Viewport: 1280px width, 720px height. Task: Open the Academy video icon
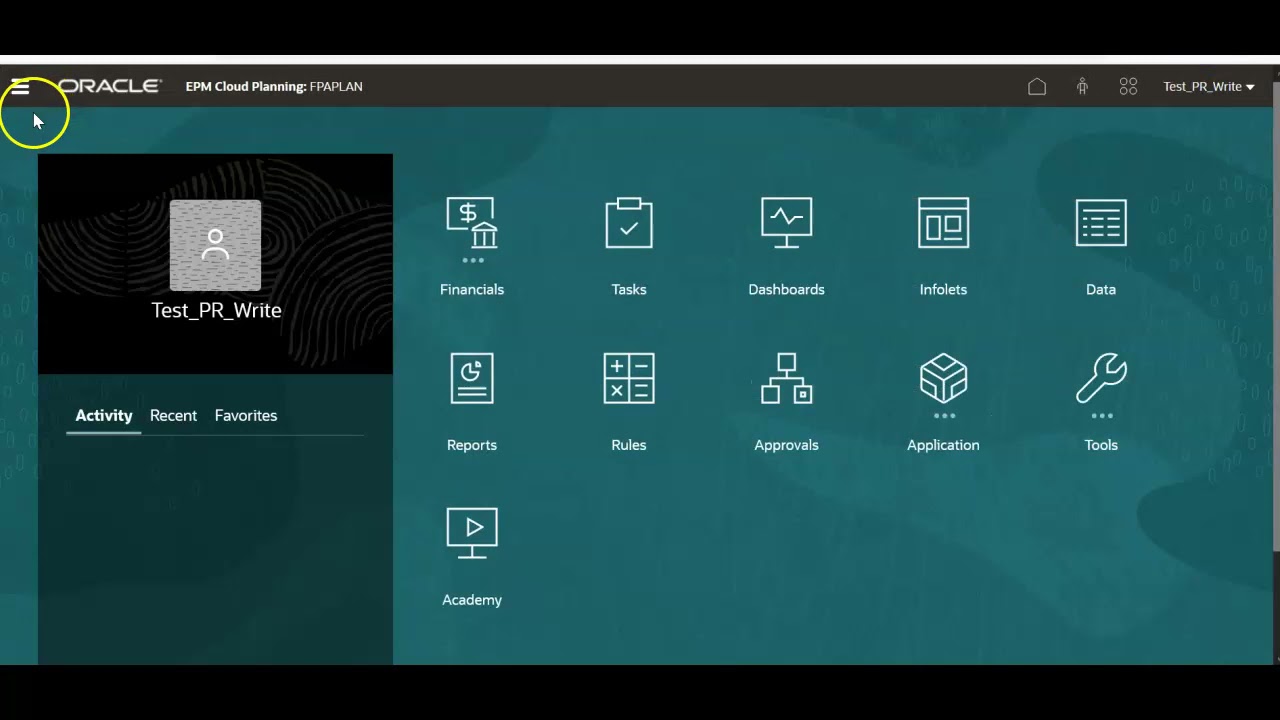coord(472,533)
